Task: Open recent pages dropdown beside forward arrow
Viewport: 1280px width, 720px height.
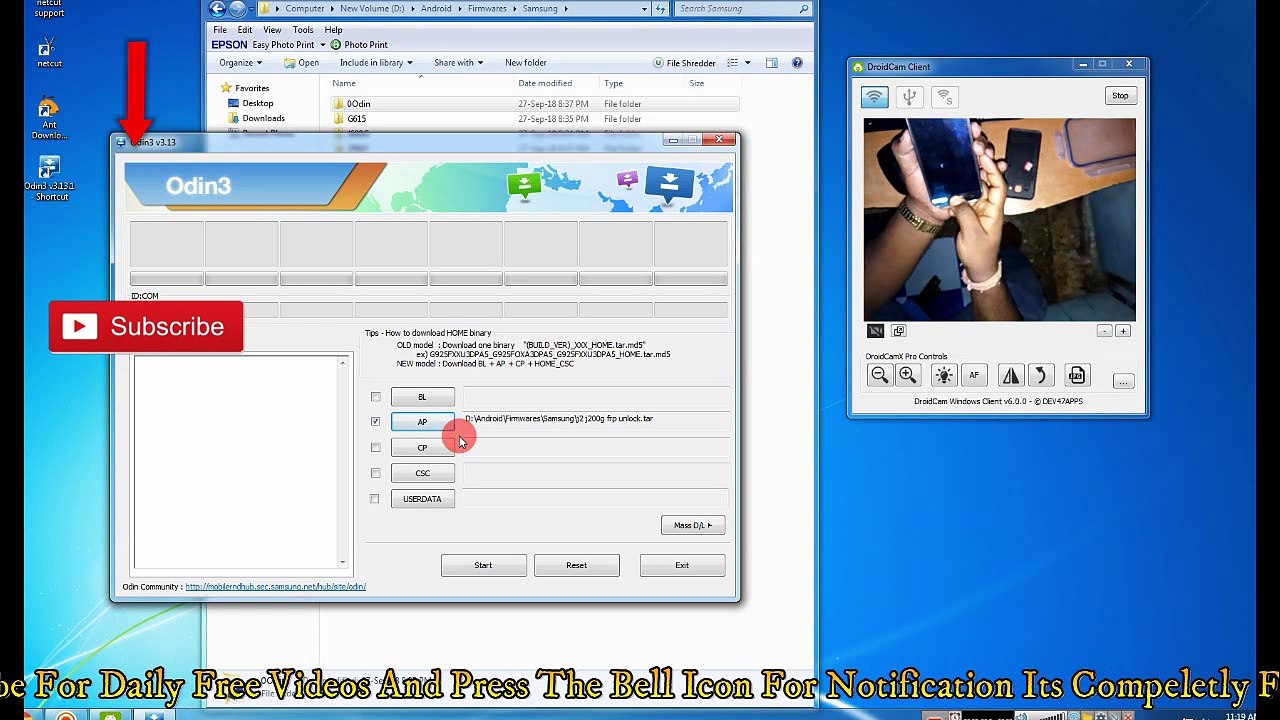Action: (x=252, y=9)
